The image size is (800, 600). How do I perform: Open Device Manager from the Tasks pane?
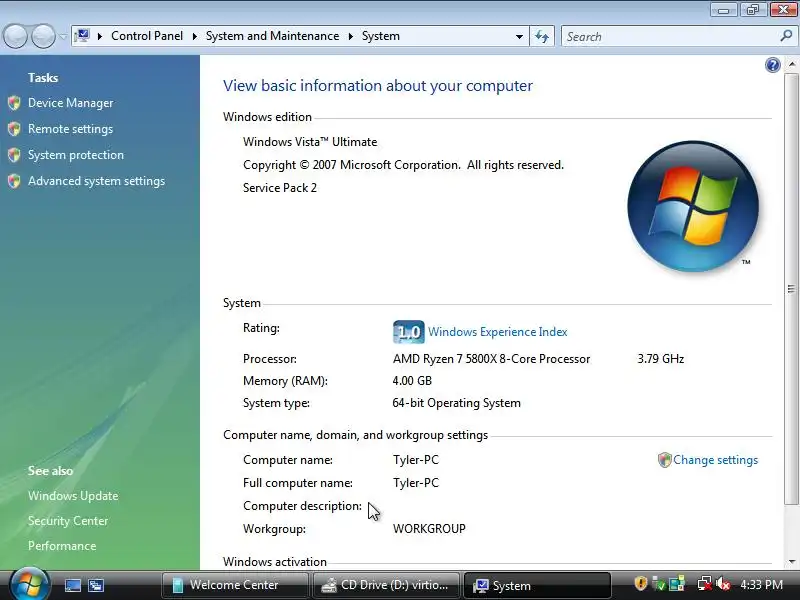(x=70, y=103)
